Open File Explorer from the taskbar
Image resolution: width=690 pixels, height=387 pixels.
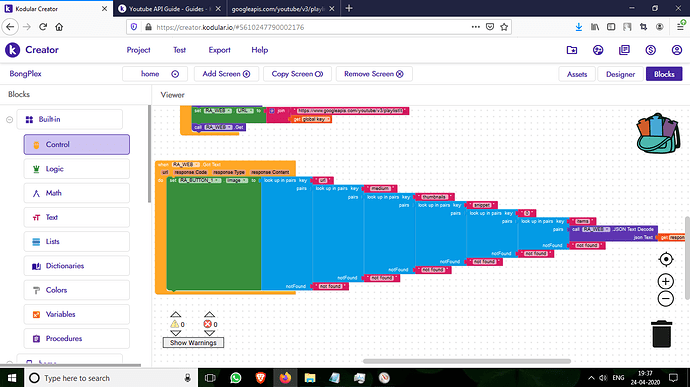pyautogui.click(x=310, y=378)
